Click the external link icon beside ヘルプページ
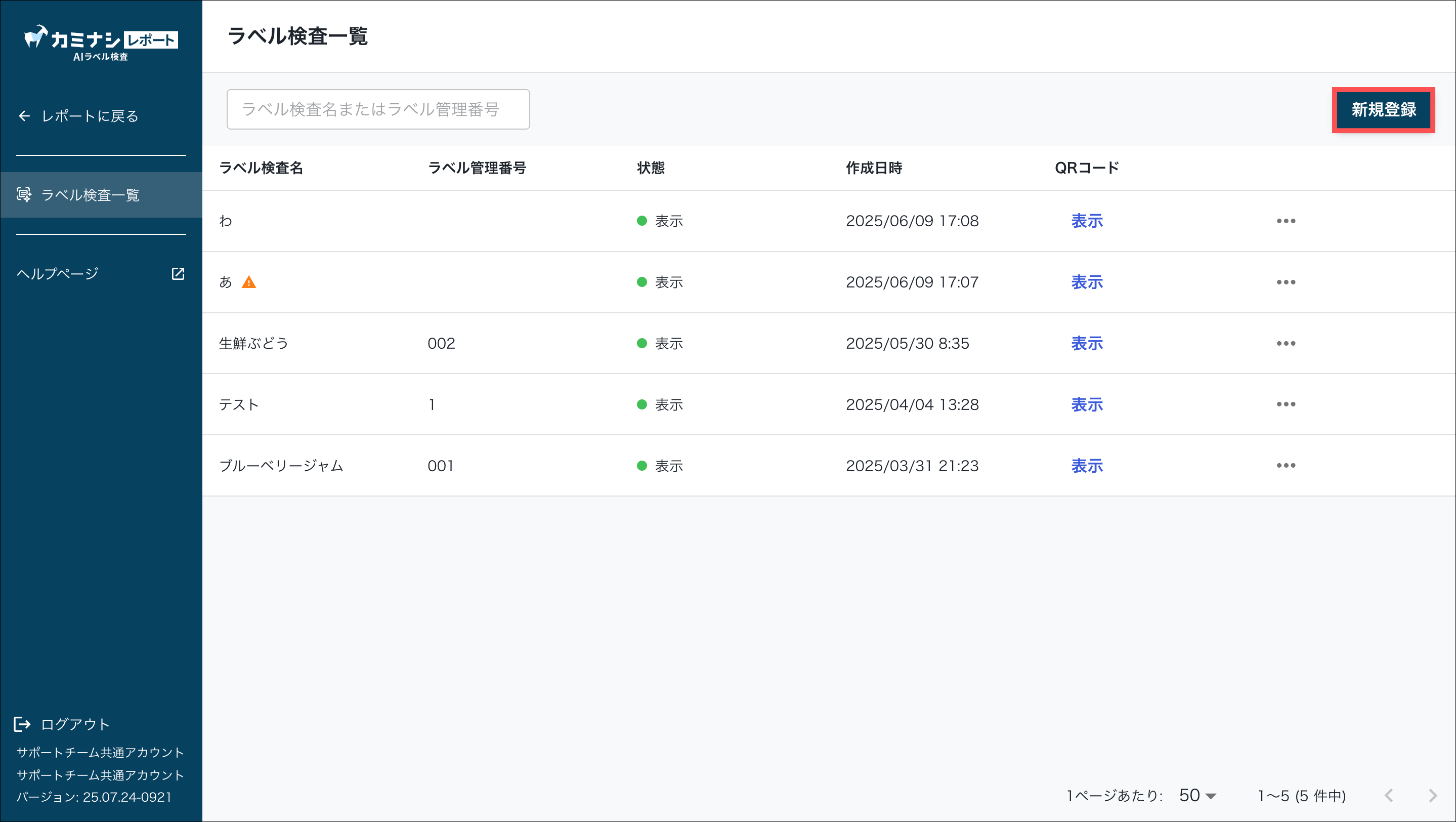The image size is (1456, 822). point(178,274)
